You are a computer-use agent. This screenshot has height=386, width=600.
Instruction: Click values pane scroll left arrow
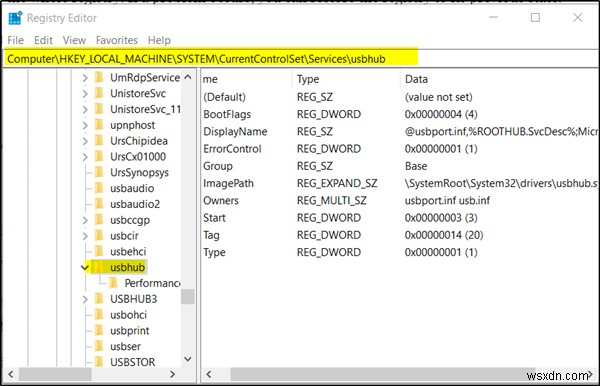click(x=209, y=374)
